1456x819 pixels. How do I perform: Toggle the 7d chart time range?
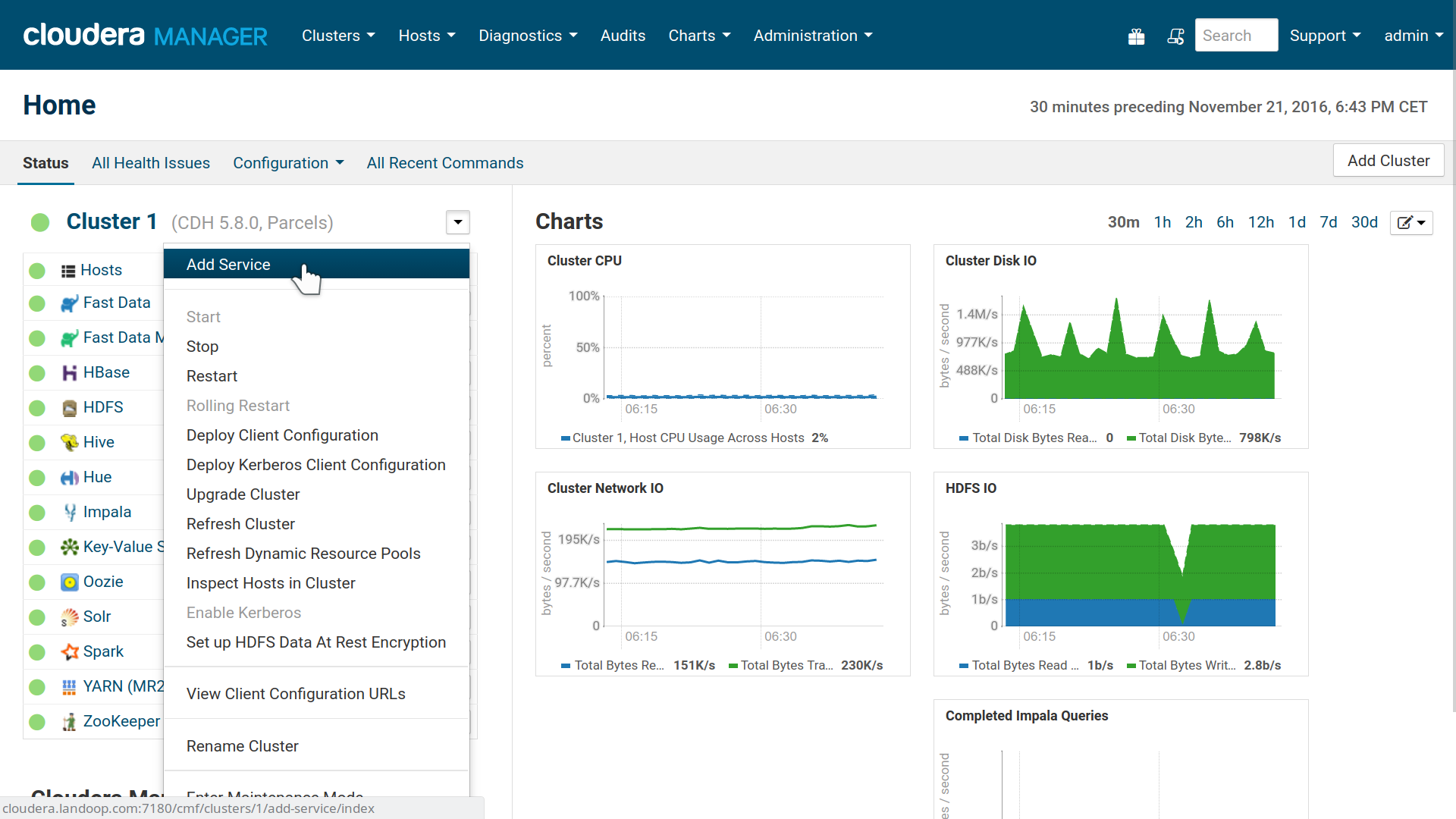[1329, 222]
